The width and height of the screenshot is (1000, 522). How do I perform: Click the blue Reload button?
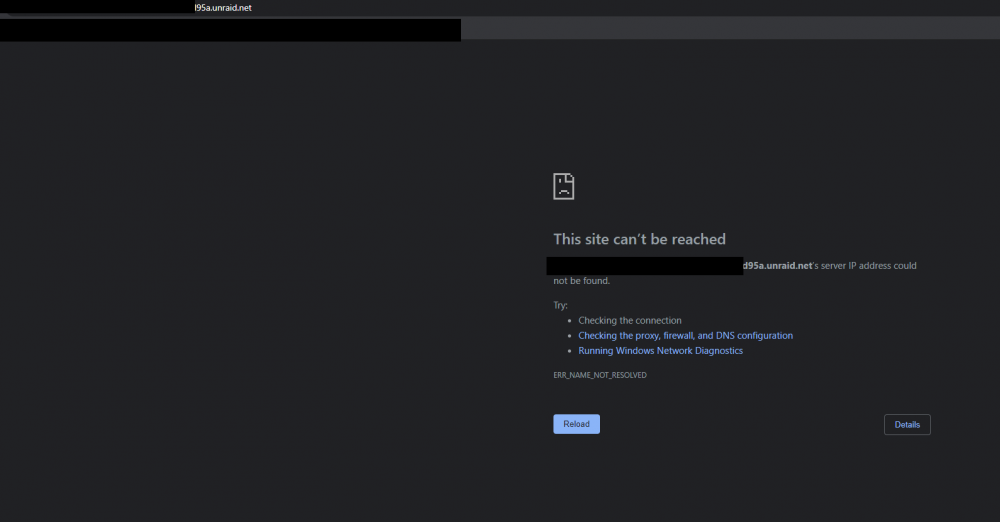(x=576, y=424)
